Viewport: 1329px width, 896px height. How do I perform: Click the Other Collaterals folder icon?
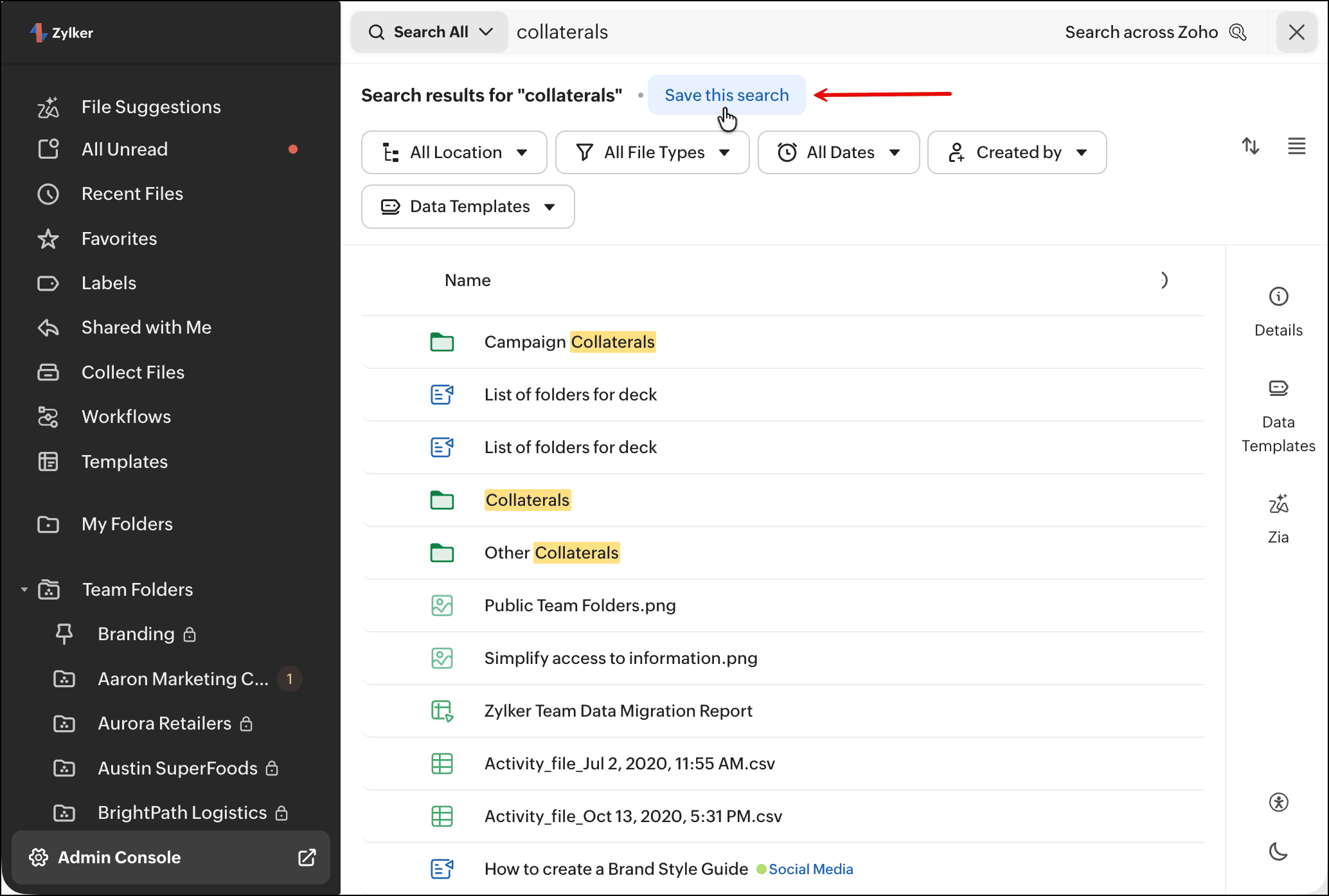442,553
